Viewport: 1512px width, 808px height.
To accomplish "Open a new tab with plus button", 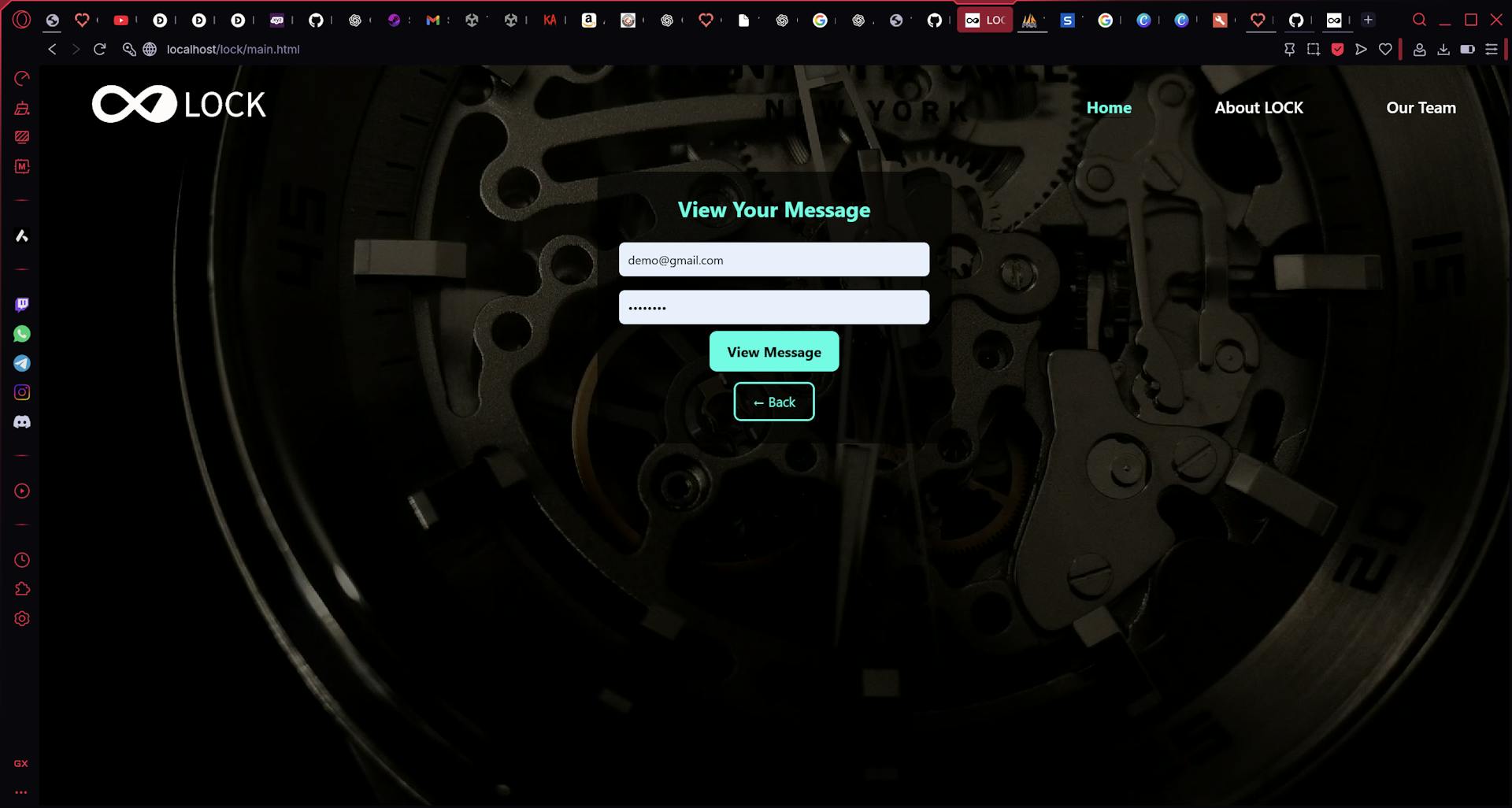I will 1368,20.
